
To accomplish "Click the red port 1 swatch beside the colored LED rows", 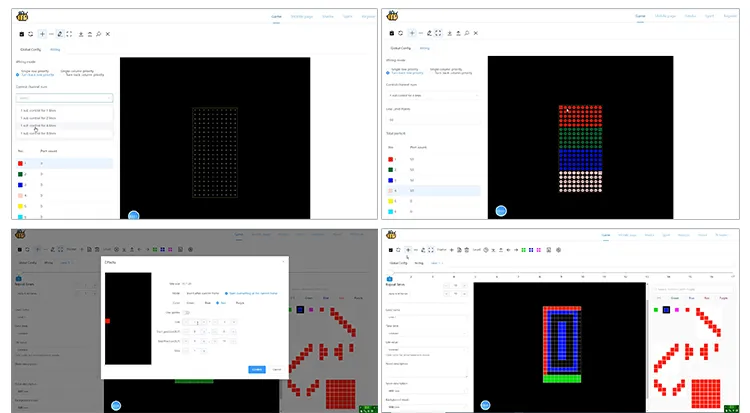I will pyautogui.click(x=390, y=159).
